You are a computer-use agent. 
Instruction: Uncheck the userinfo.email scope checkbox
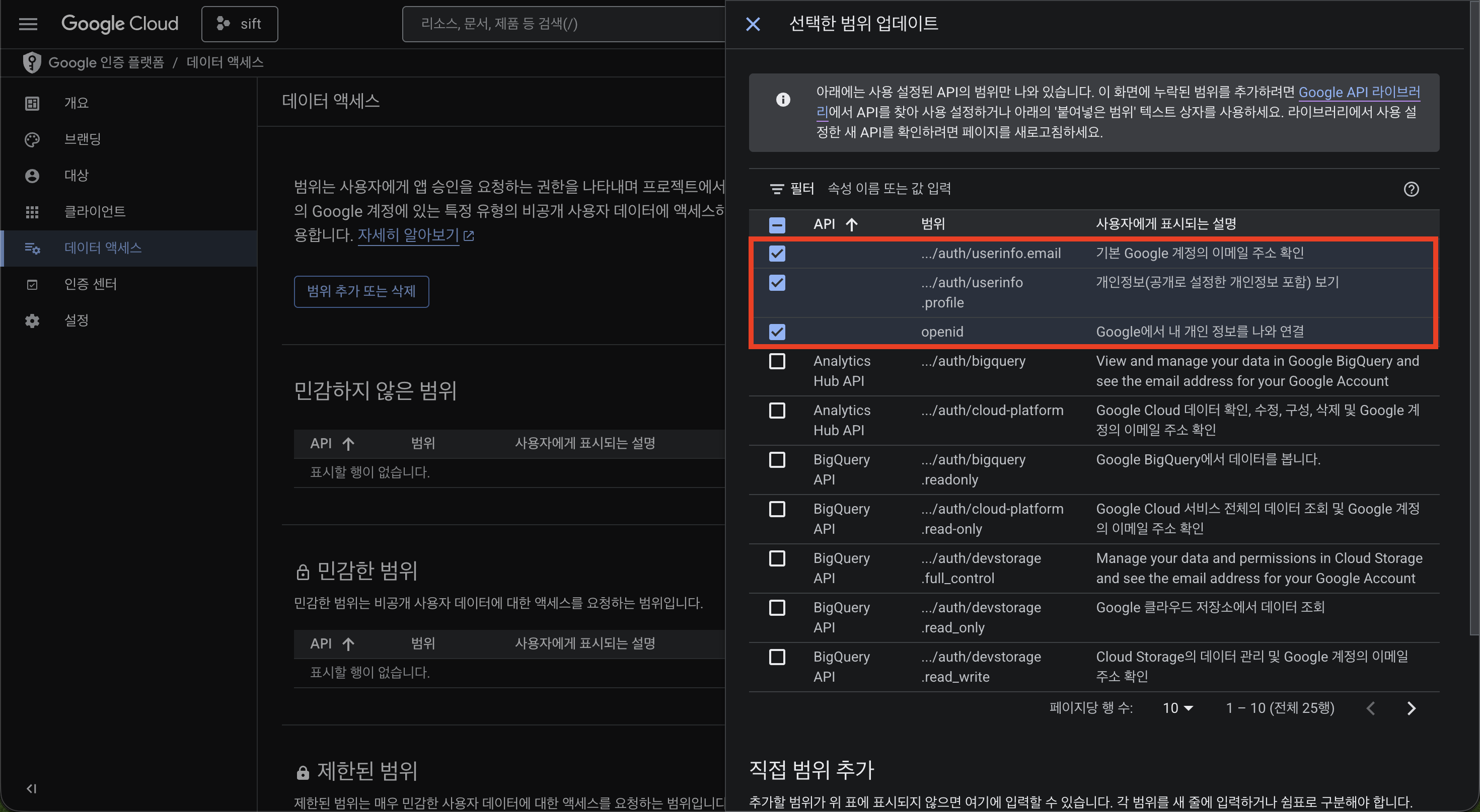[777, 253]
